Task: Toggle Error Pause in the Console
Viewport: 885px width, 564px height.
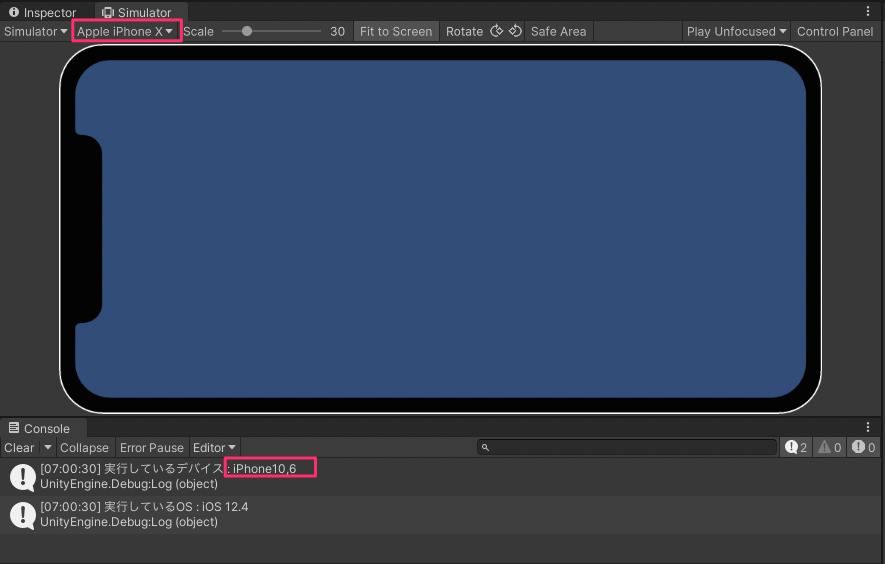Action: pos(152,448)
